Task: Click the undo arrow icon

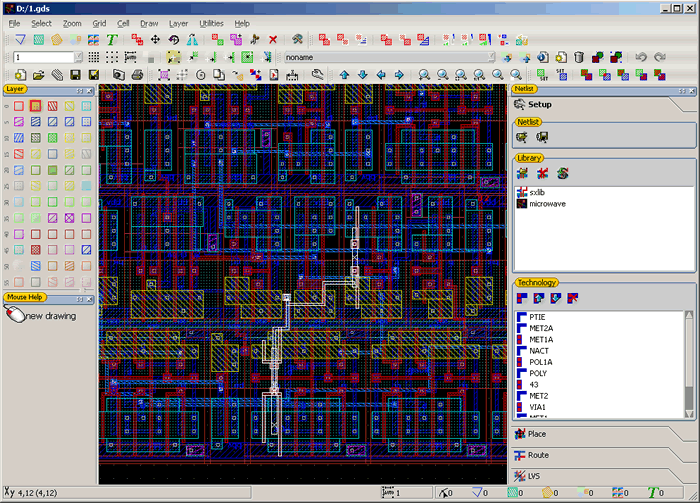Action: pyautogui.click(x=641, y=57)
